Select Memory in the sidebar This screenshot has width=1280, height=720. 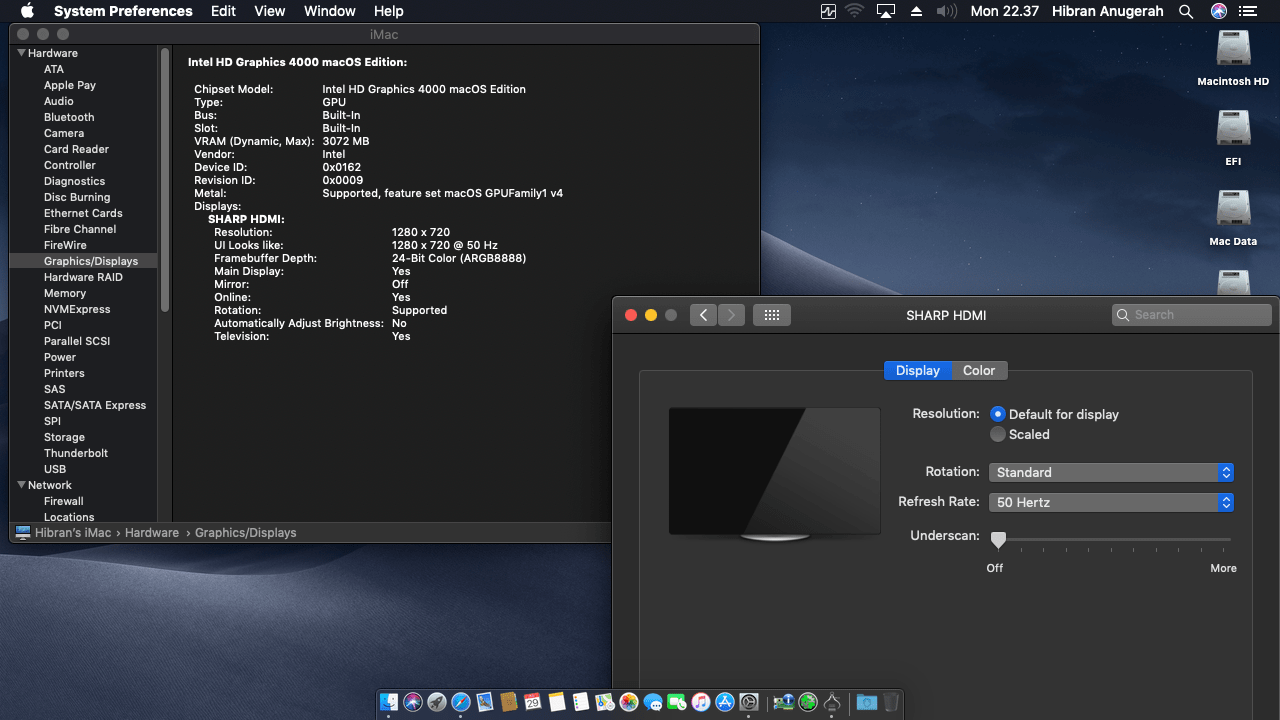click(x=65, y=293)
